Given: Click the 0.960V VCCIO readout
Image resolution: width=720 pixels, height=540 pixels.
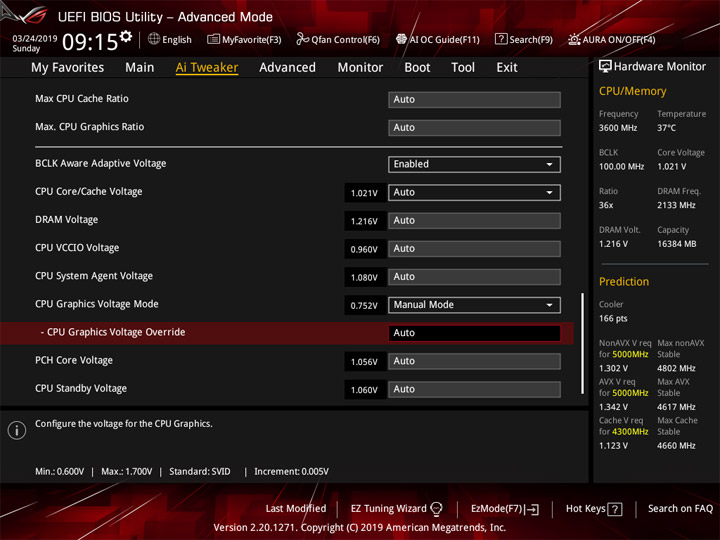Looking at the screenshot, I should pos(364,249).
